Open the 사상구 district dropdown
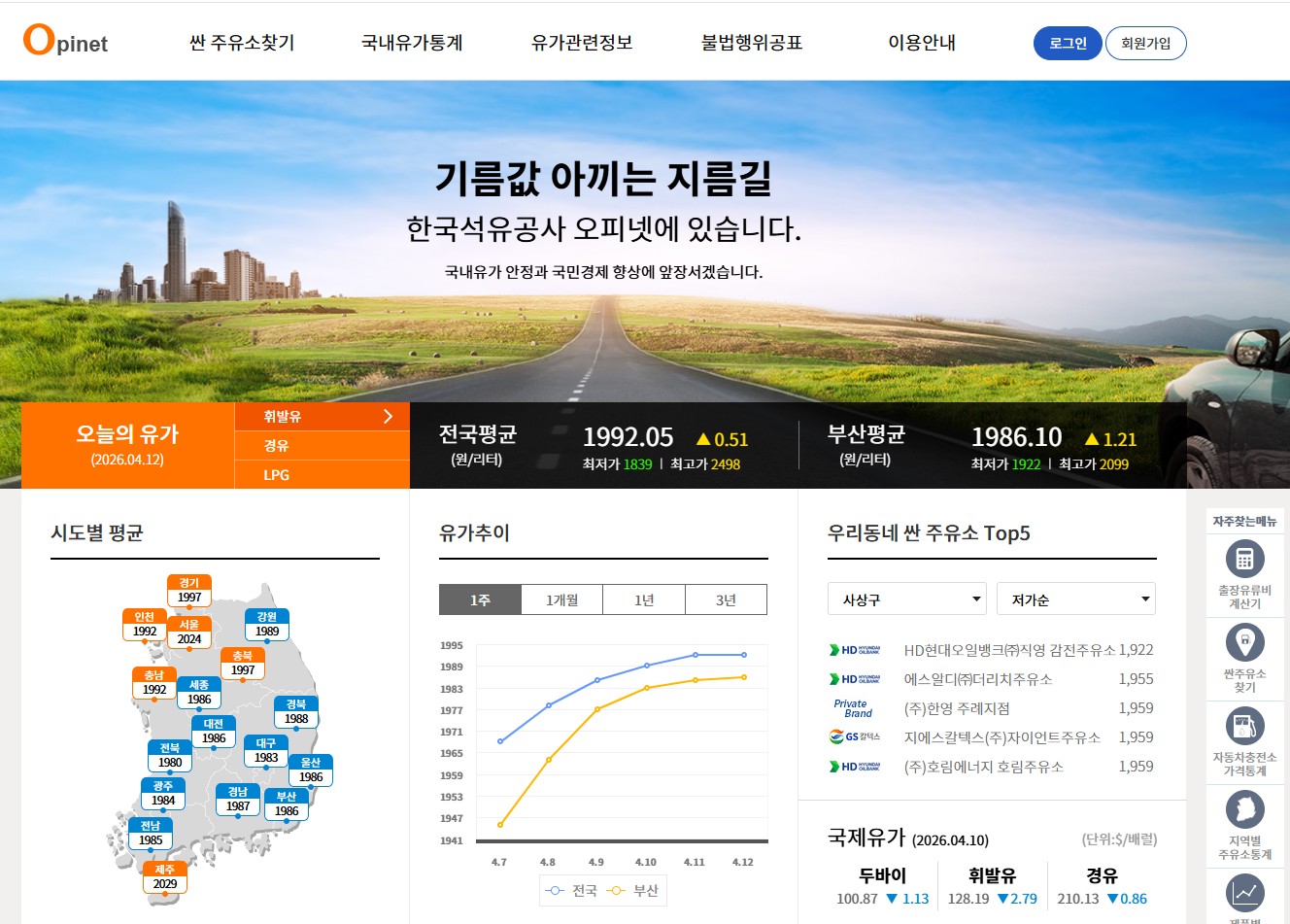Screen dimensions: 1290x924 (905, 599)
